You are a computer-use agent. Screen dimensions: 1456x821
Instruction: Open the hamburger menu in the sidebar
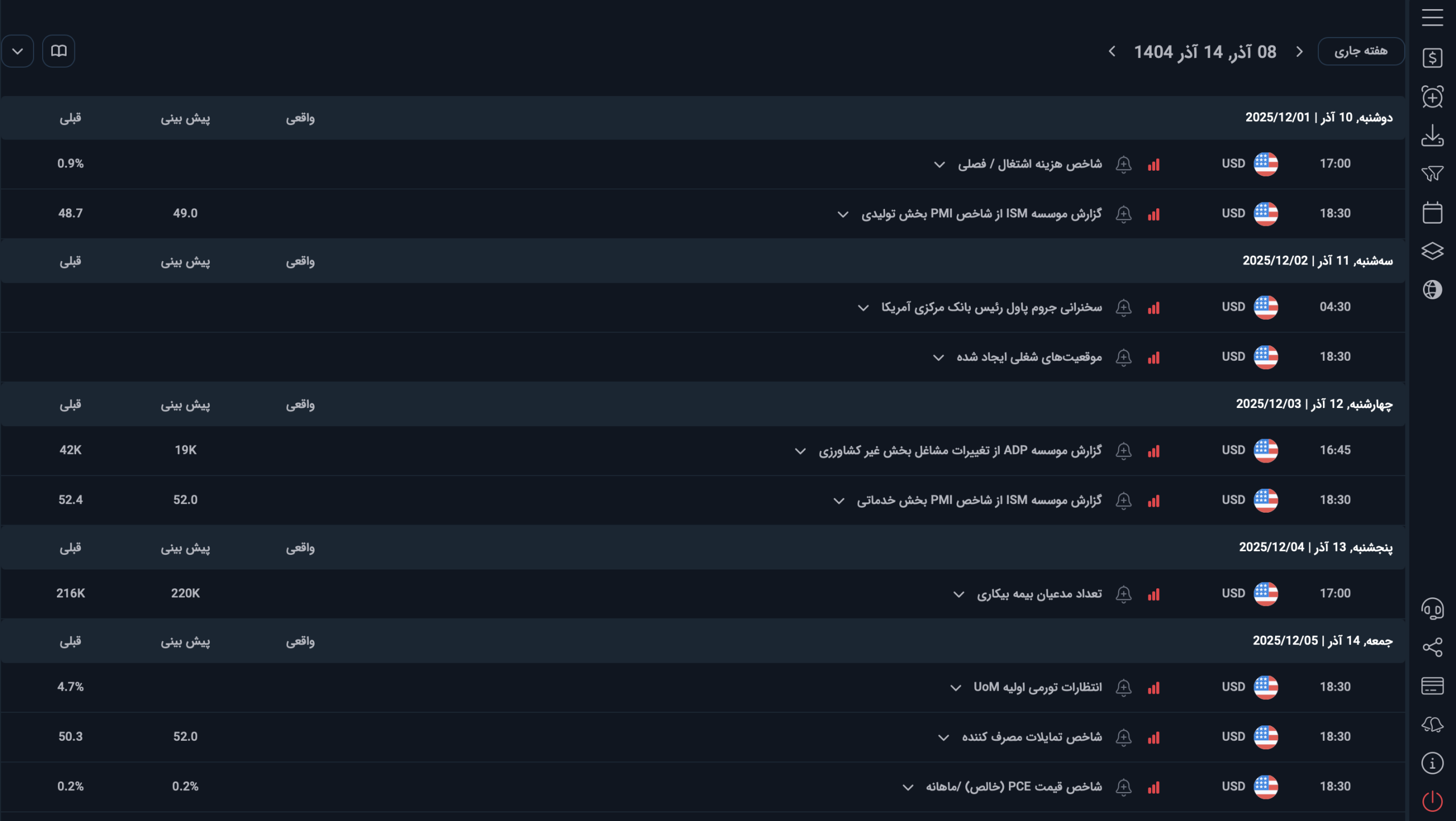click(x=1432, y=18)
